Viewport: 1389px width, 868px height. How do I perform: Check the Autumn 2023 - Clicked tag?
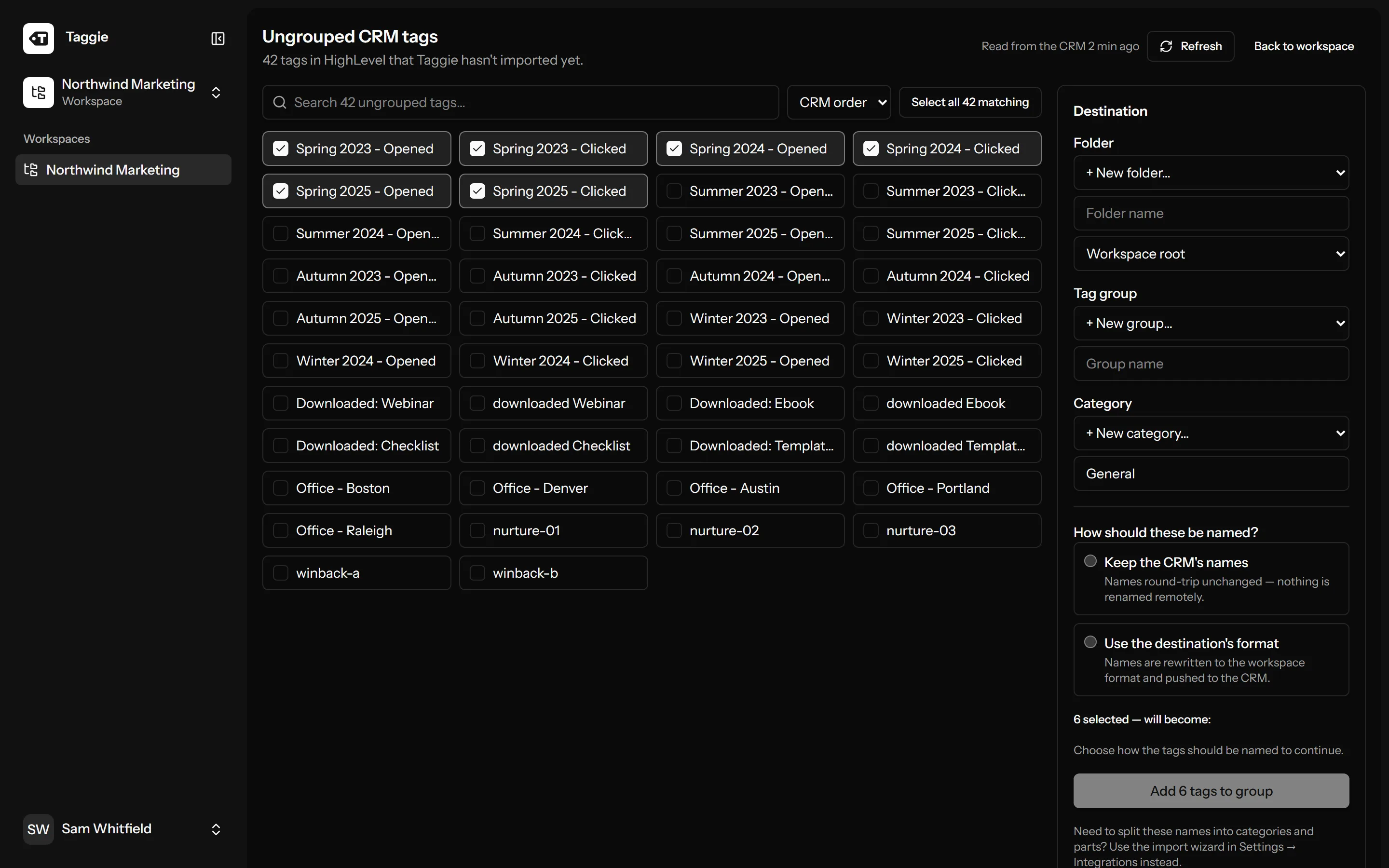[477, 276]
